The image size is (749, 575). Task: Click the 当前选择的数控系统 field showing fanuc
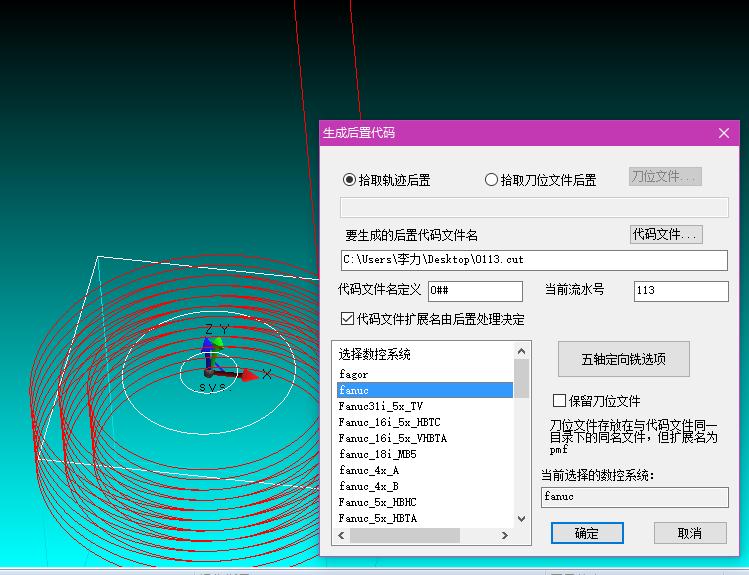point(635,497)
